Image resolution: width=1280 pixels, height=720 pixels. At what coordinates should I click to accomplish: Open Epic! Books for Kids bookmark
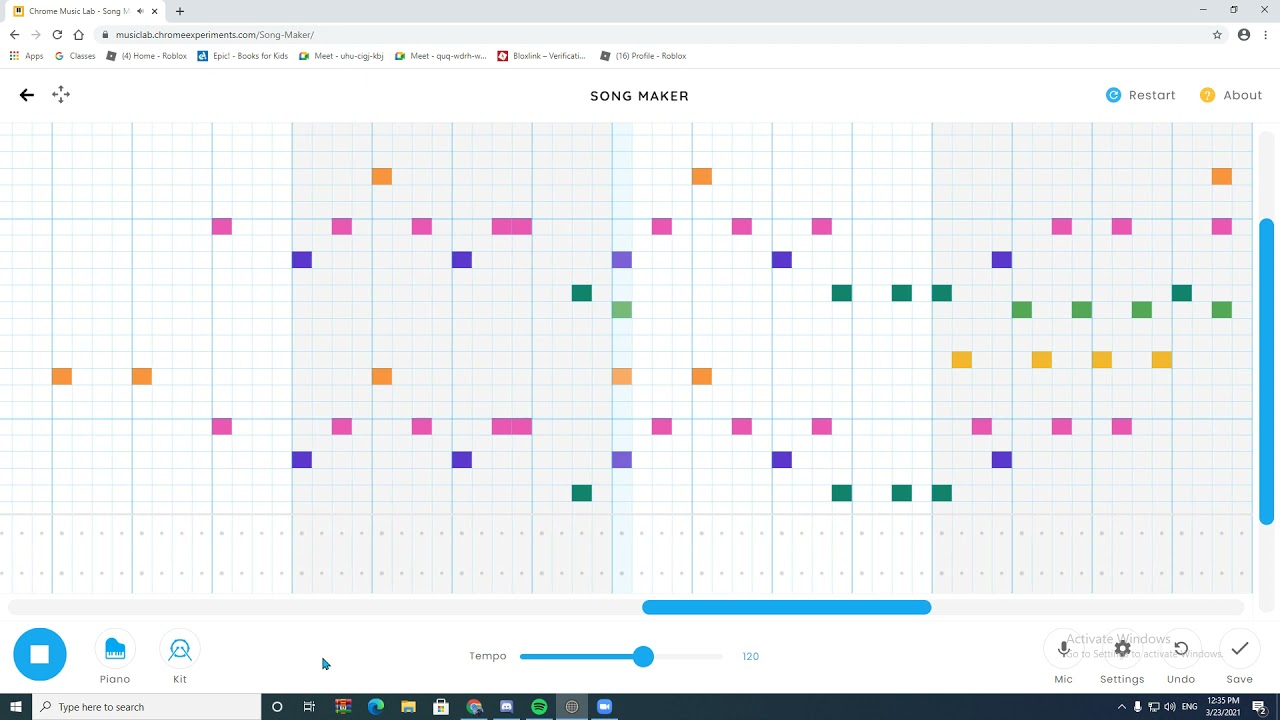(x=243, y=56)
